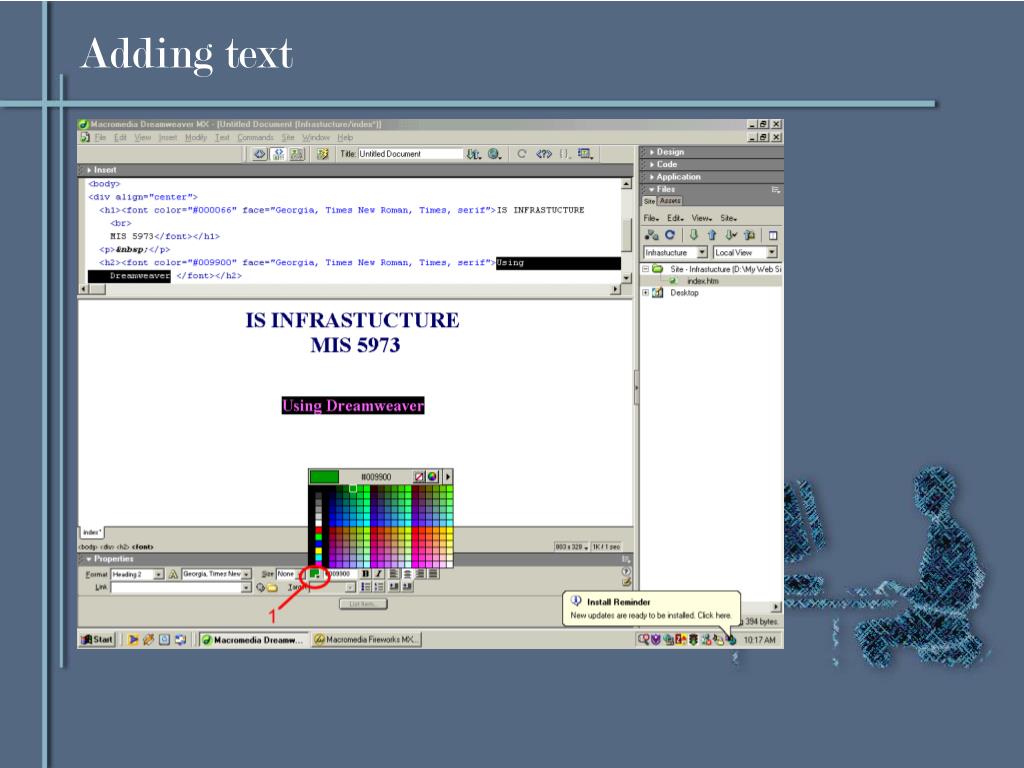Viewport: 1024px width, 768px height.
Task: Collapse the Files panel group
Action: 662,189
